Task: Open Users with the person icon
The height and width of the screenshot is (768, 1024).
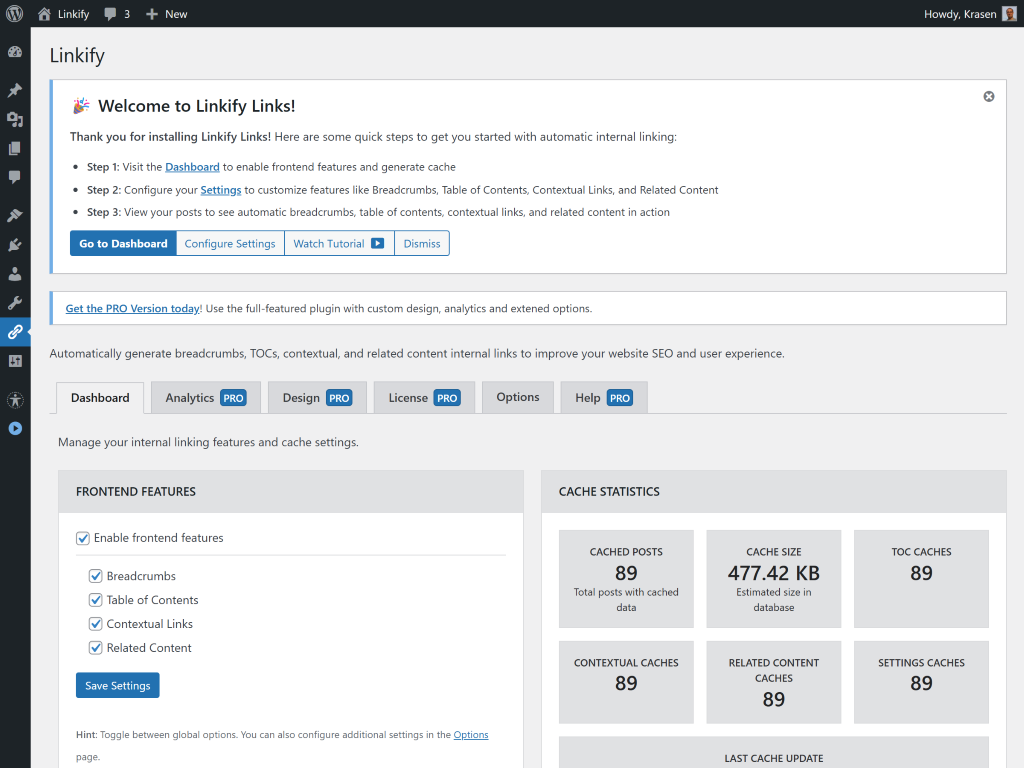Action: [x=14, y=273]
